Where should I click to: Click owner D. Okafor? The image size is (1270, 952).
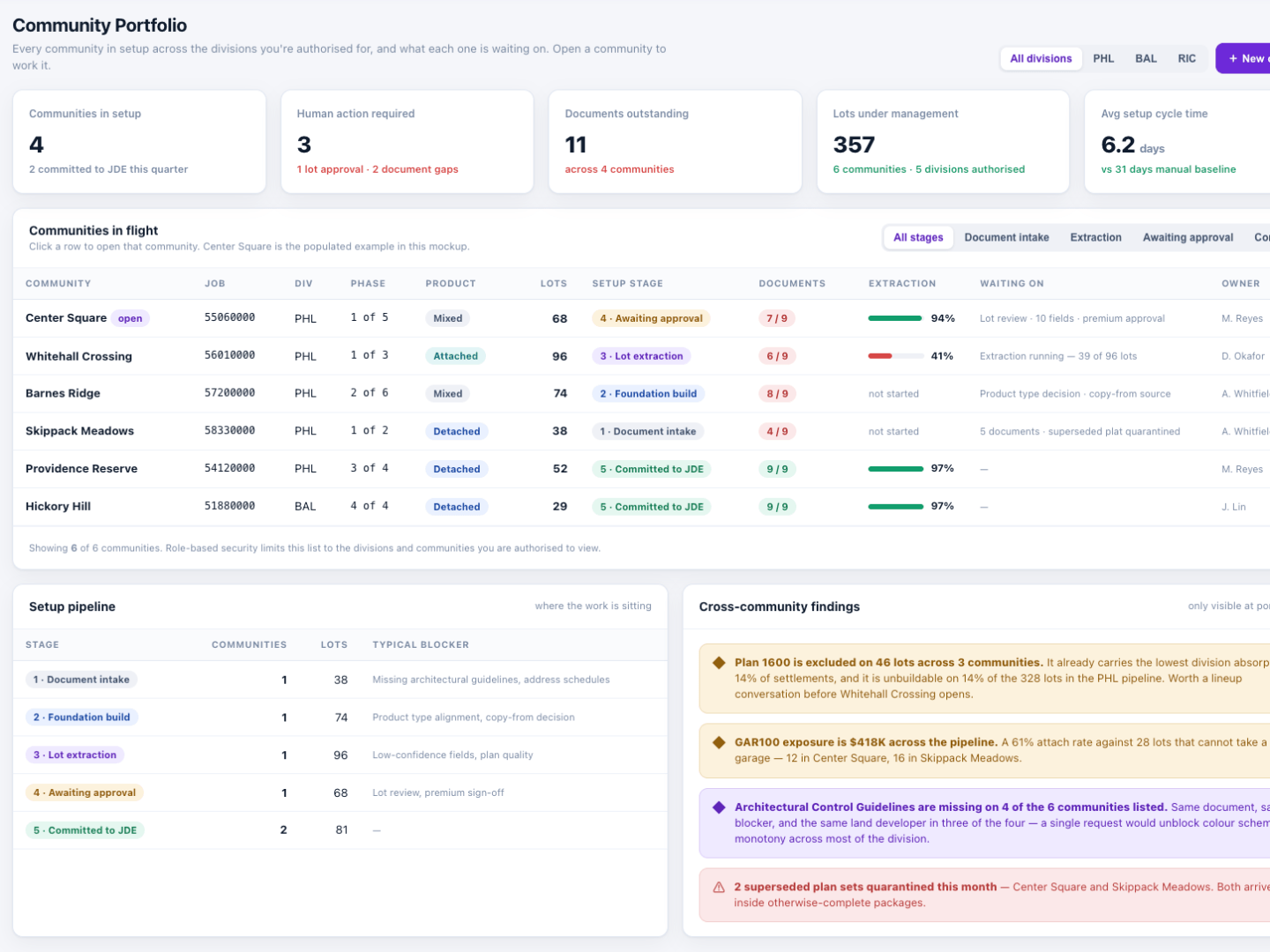point(1243,356)
